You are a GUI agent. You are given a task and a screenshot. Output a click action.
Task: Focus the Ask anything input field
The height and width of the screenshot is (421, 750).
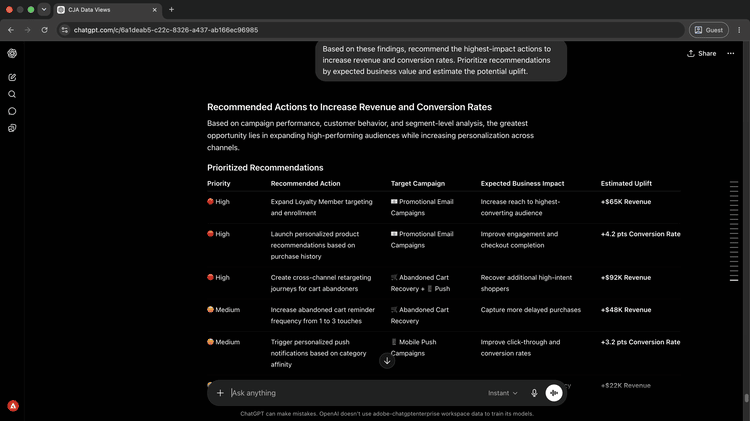pyautogui.click(x=354, y=393)
